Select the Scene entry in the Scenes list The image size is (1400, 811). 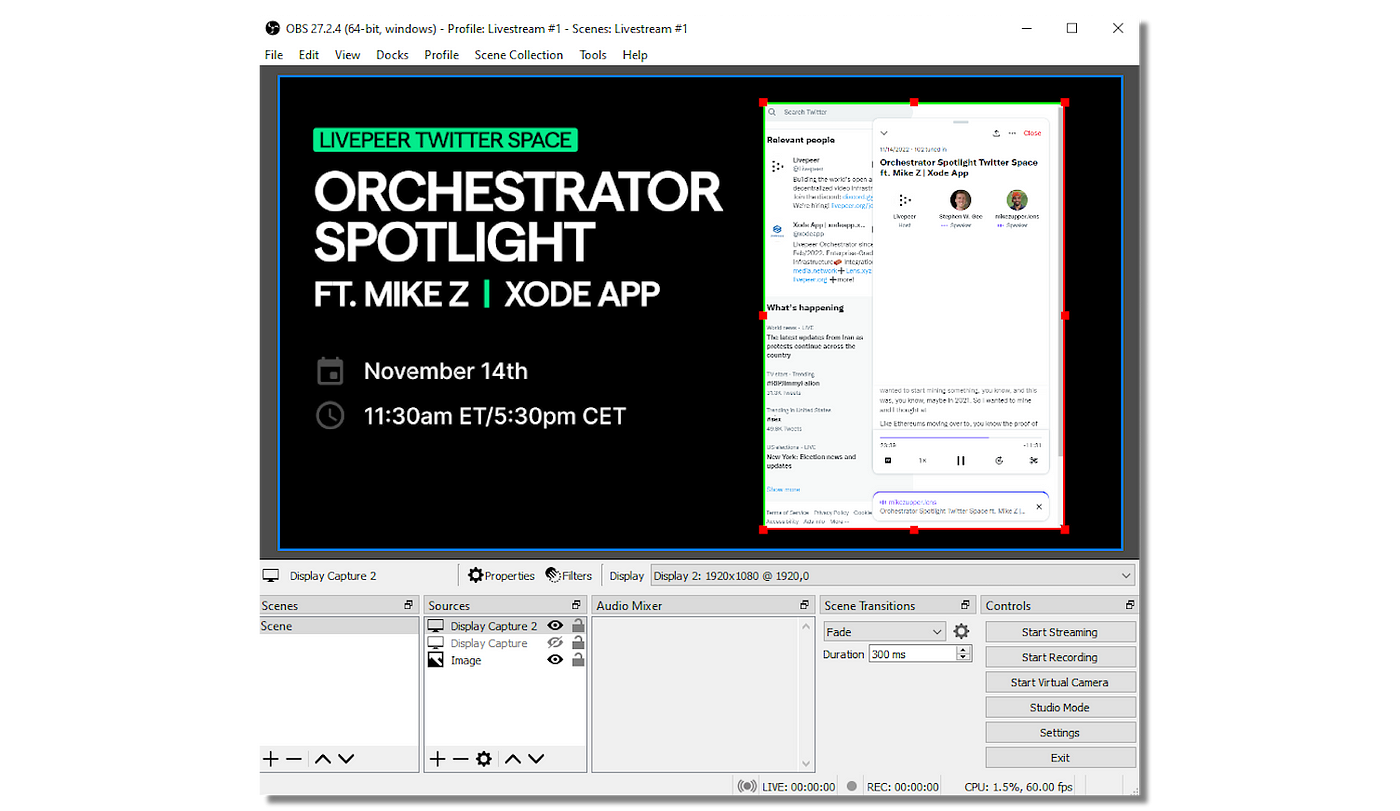coord(339,626)
